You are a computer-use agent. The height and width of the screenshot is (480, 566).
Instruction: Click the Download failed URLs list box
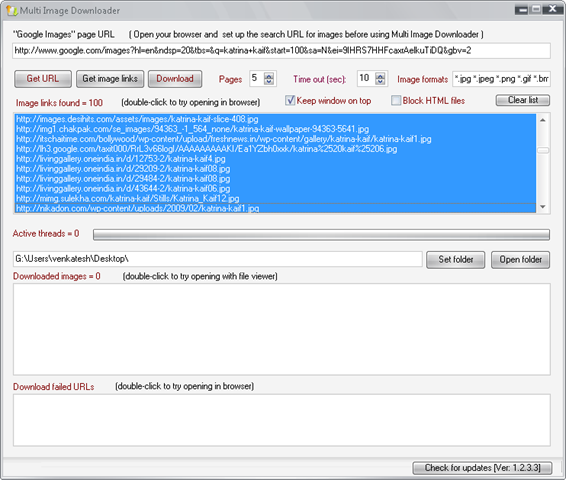click(x=282, y=420)
